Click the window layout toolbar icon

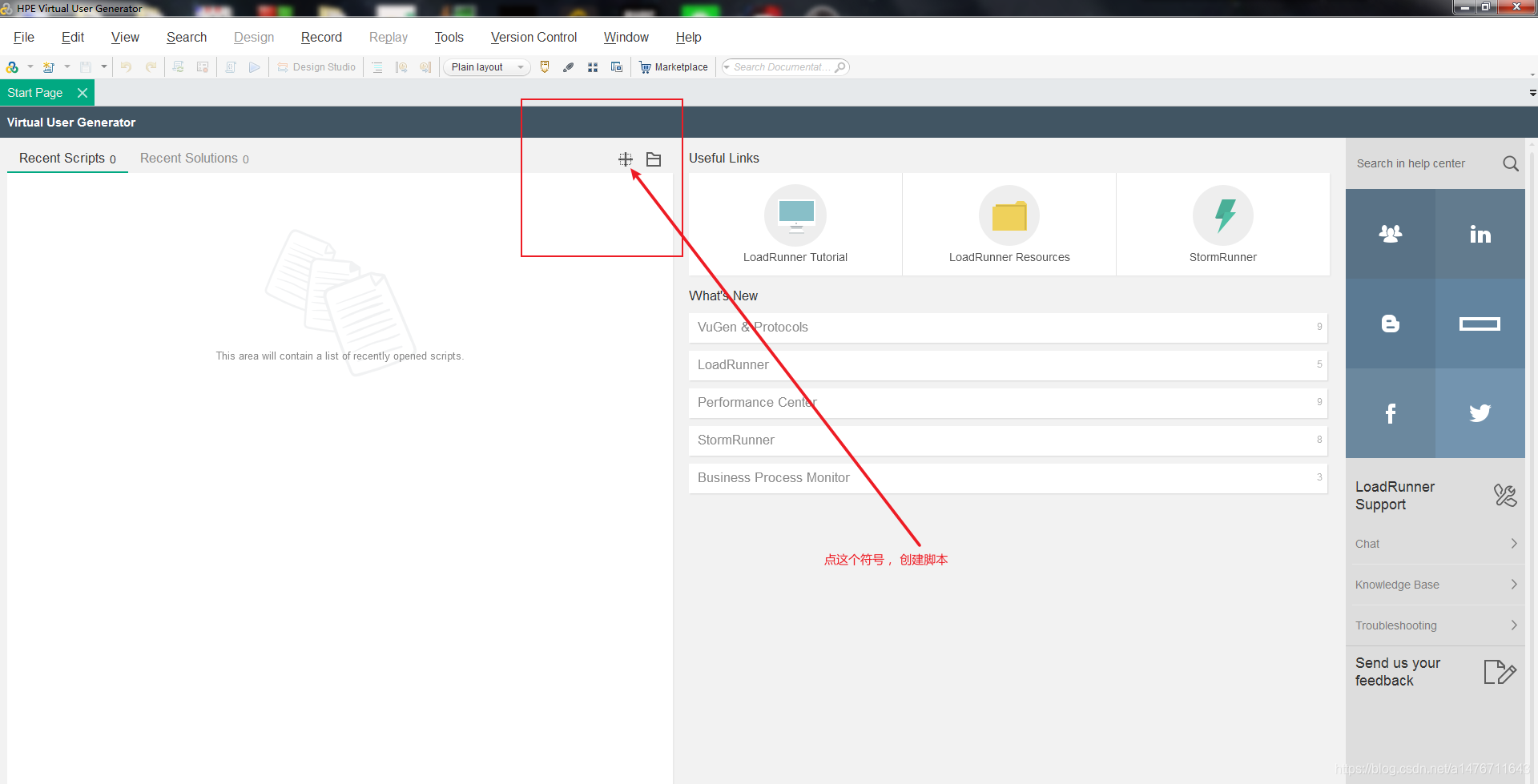[617, 67]
